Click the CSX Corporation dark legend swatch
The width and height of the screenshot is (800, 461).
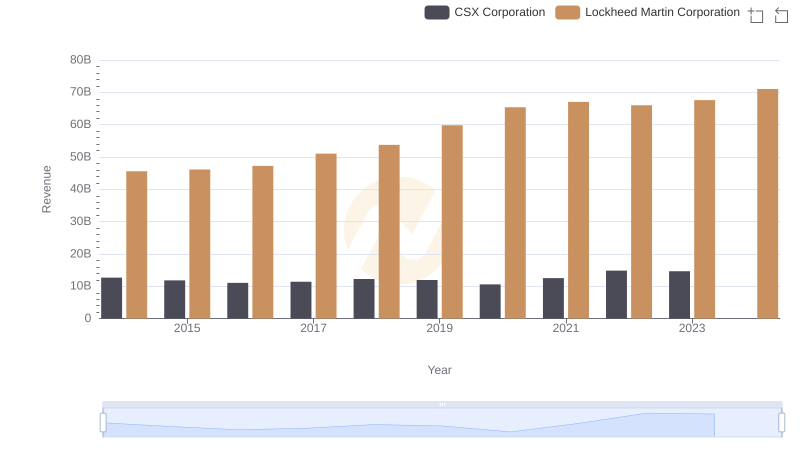pos(437,12)
